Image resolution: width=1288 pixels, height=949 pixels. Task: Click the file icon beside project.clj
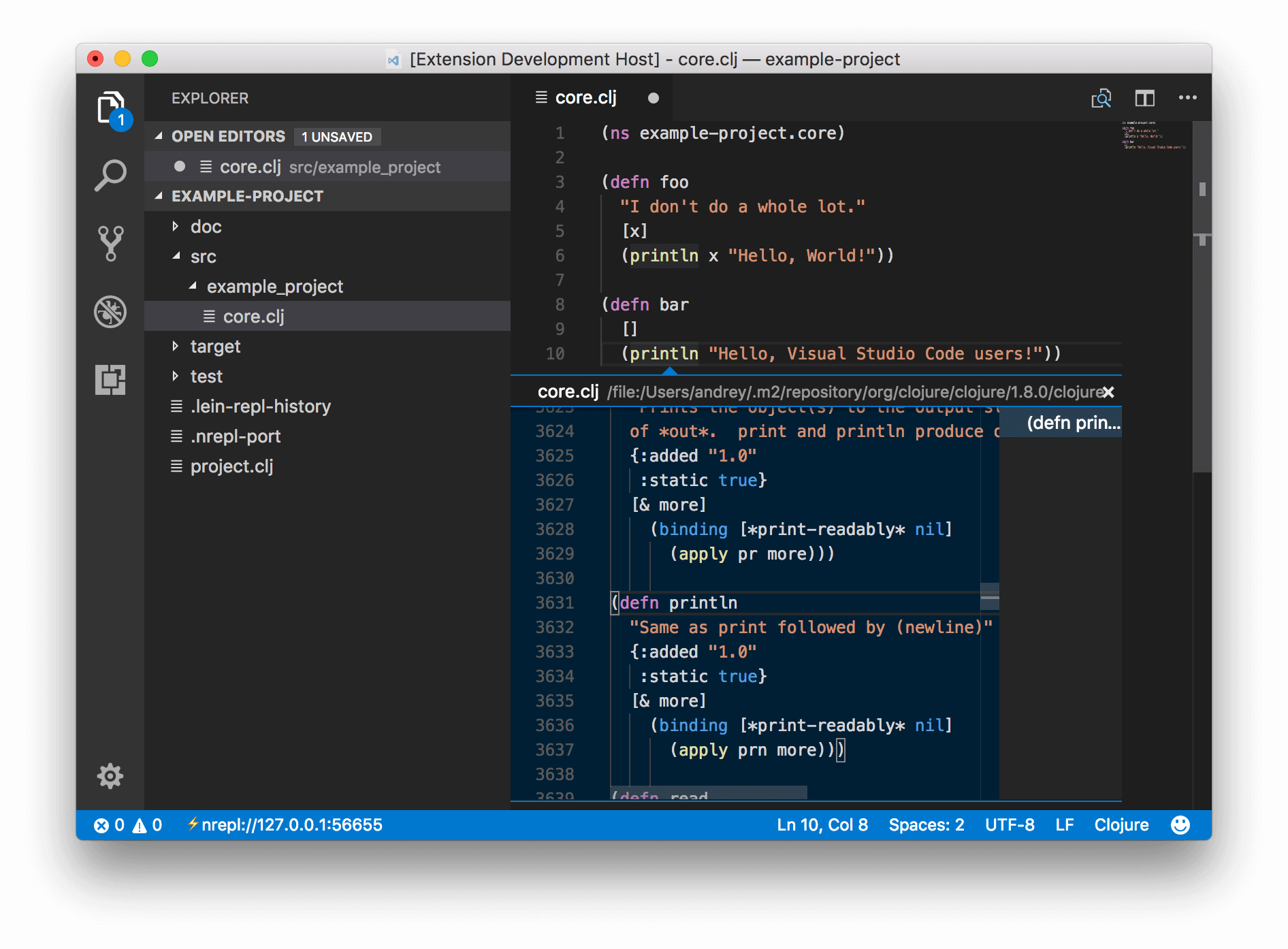(176, 466)
